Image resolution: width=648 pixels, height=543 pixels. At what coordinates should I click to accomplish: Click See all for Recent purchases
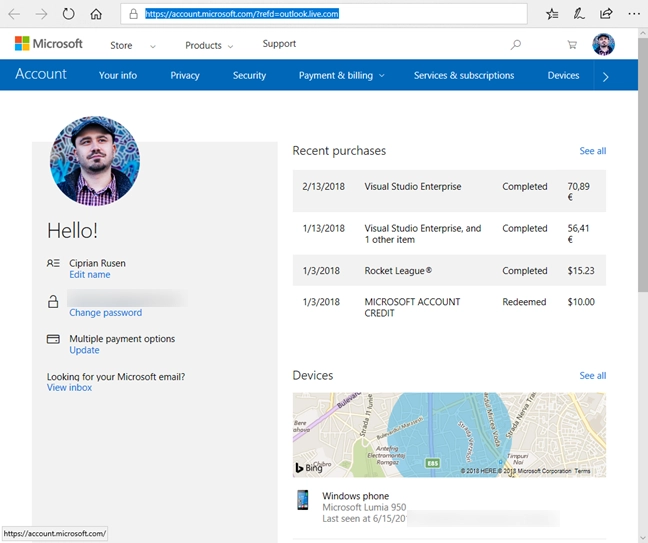tap(593, 151)
